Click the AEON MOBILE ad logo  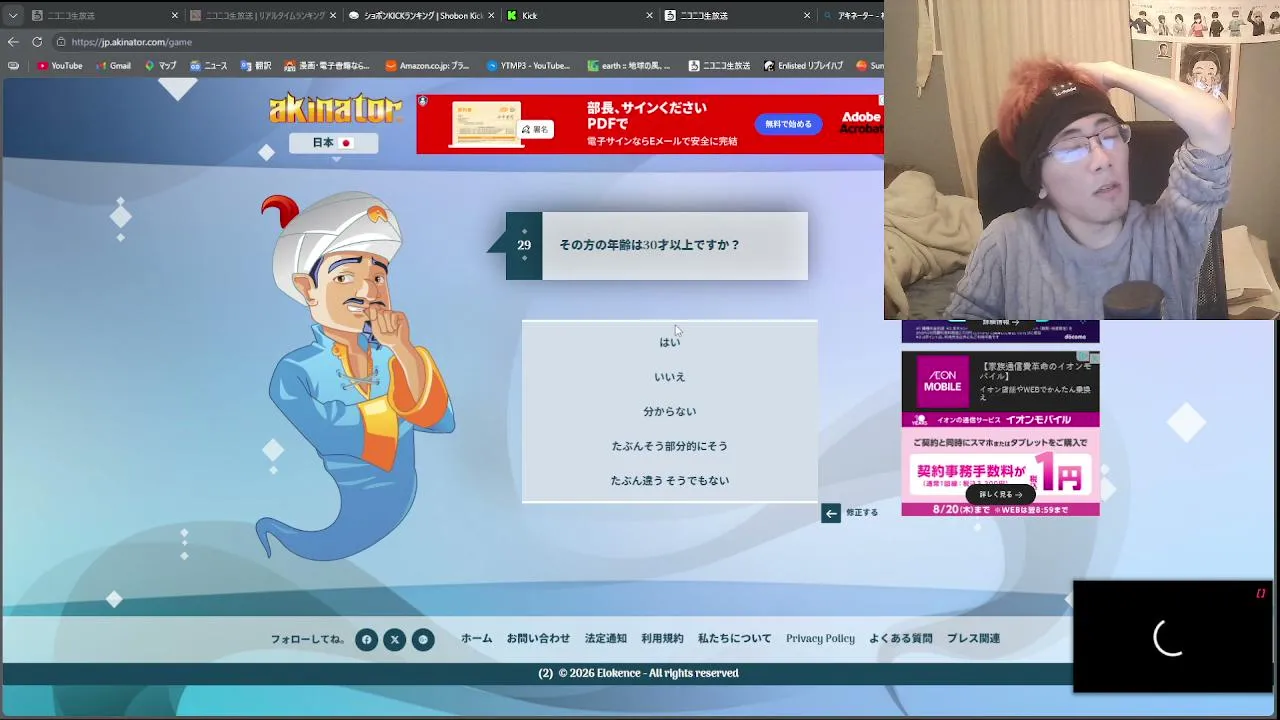(x=943, y=382)
